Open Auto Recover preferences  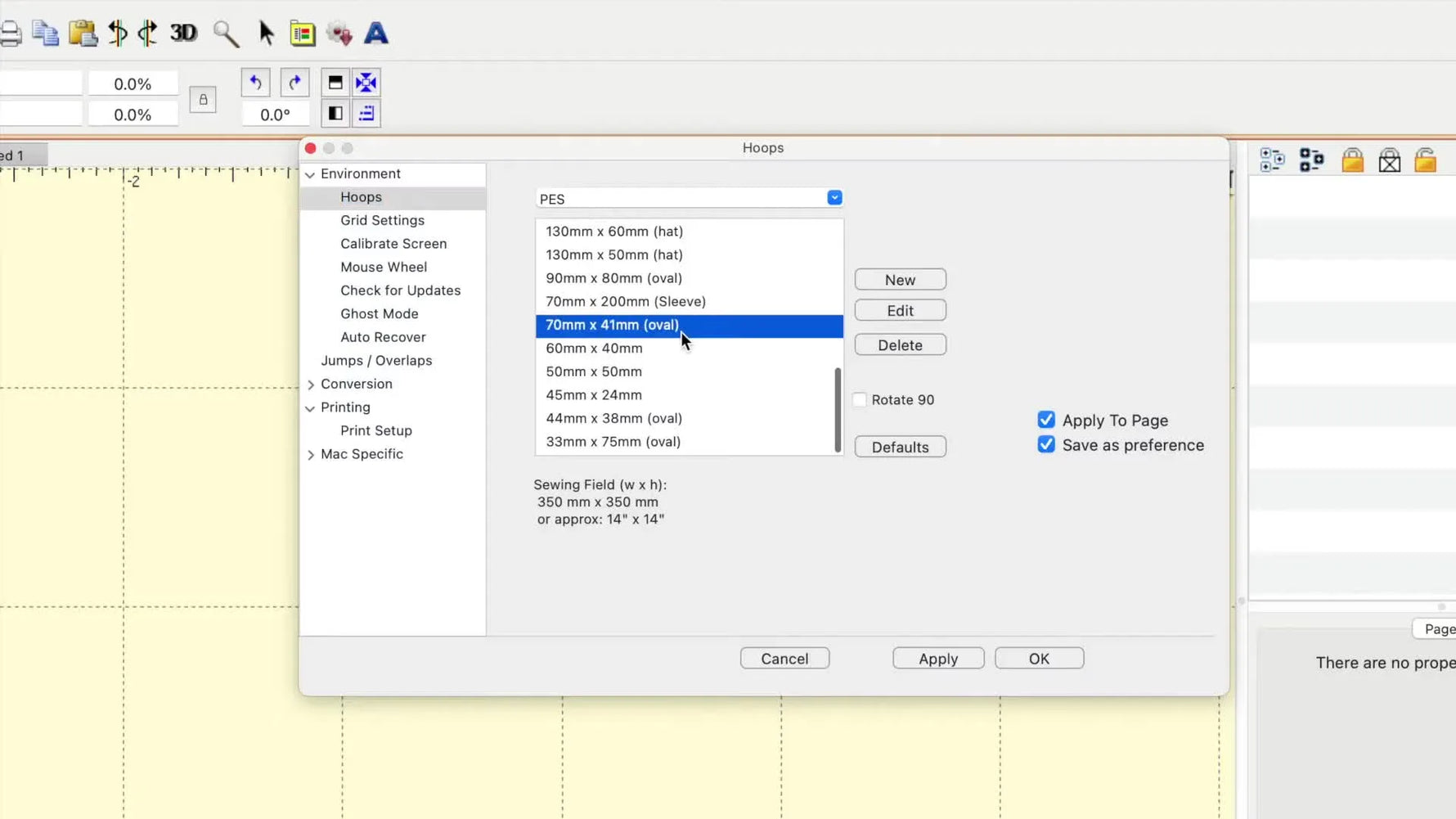(x=383, y=337)
